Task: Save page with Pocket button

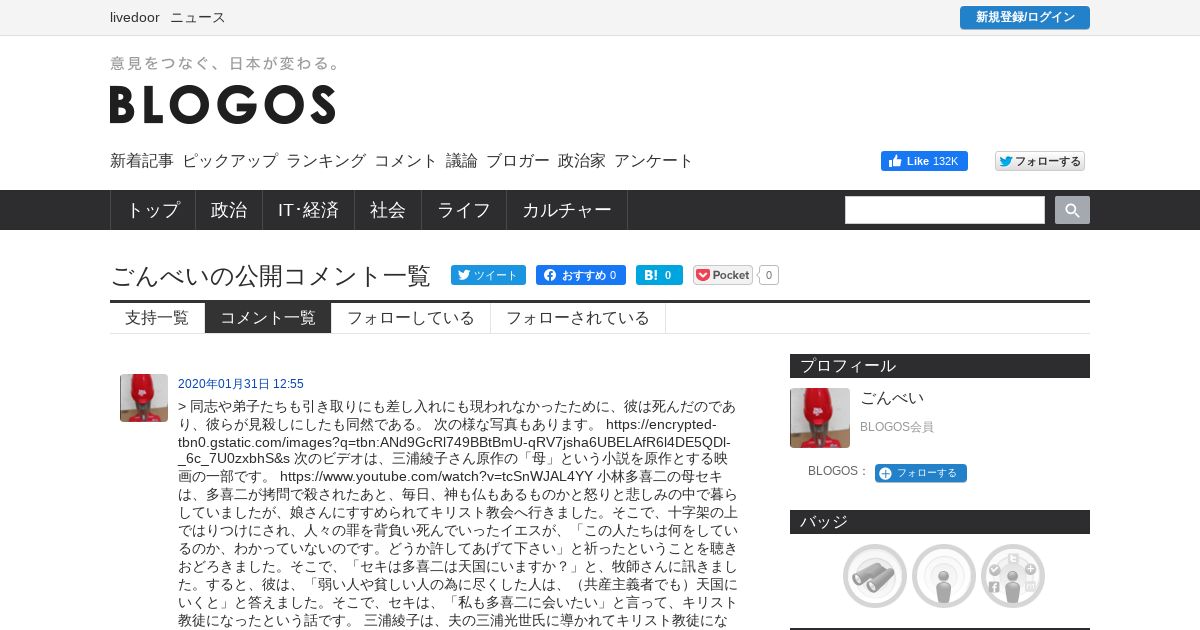Action: (723, 275)
